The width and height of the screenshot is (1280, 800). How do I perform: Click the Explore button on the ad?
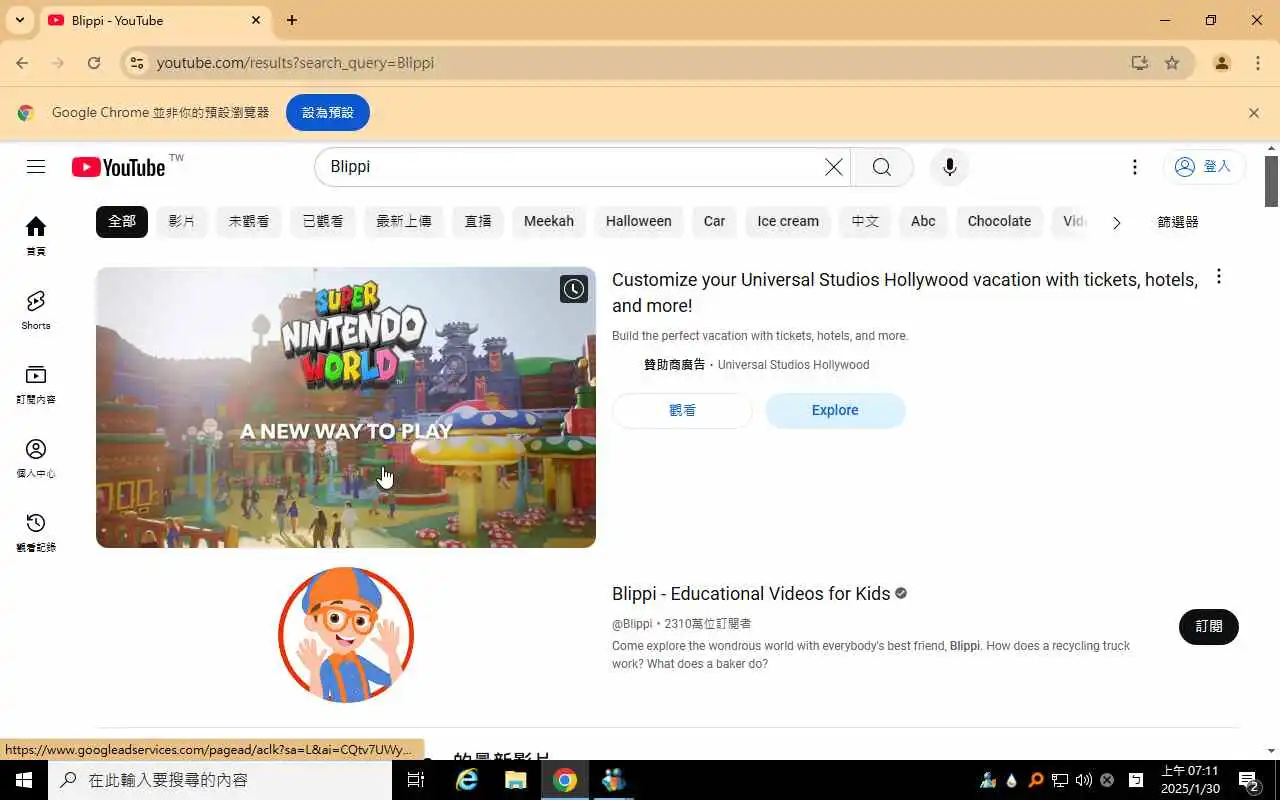point(835,411)
